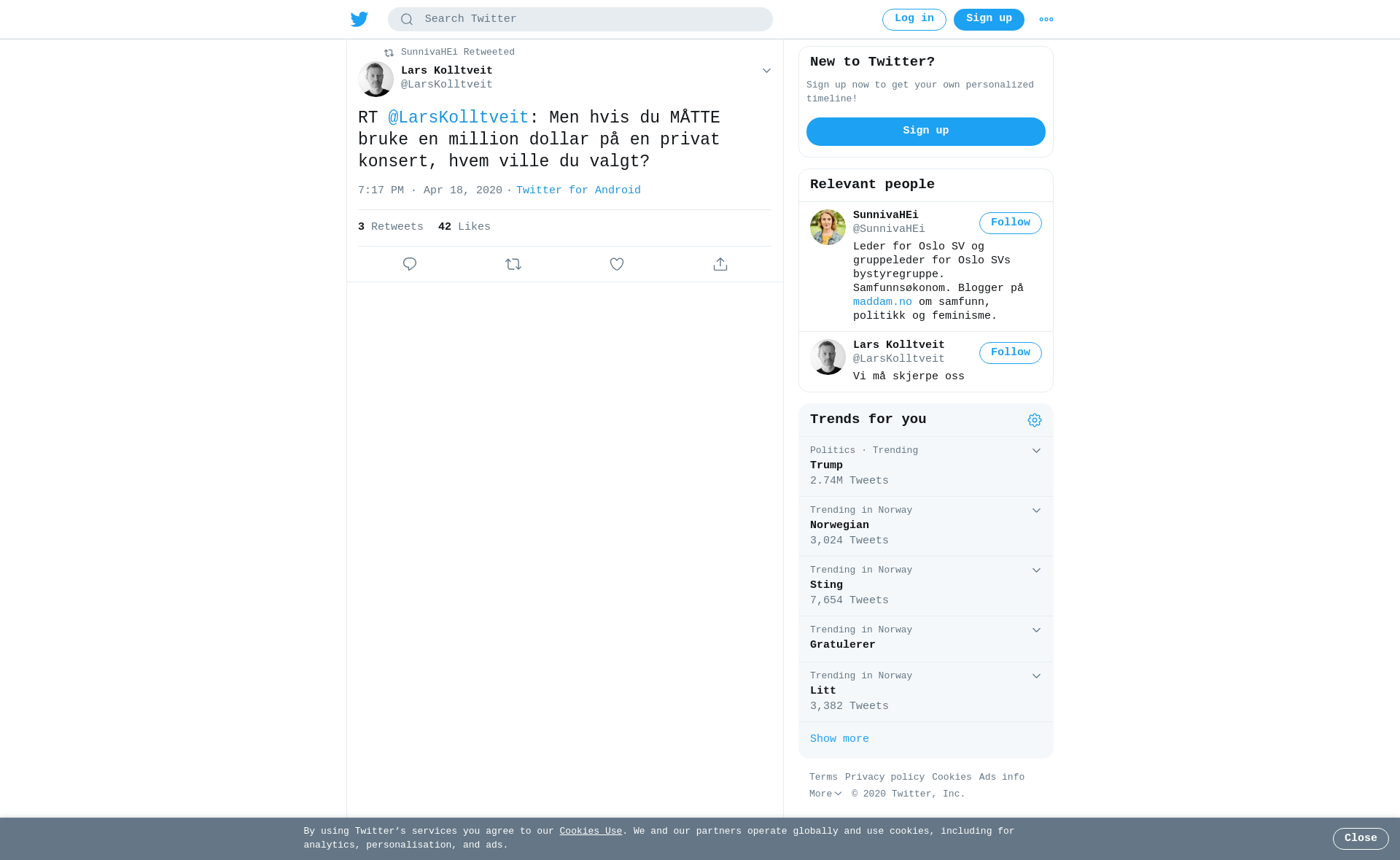The height and width of the screenshot is (860, 1400).
Task: Click the large Sign up button in sidebar
Action: (926, 131)
